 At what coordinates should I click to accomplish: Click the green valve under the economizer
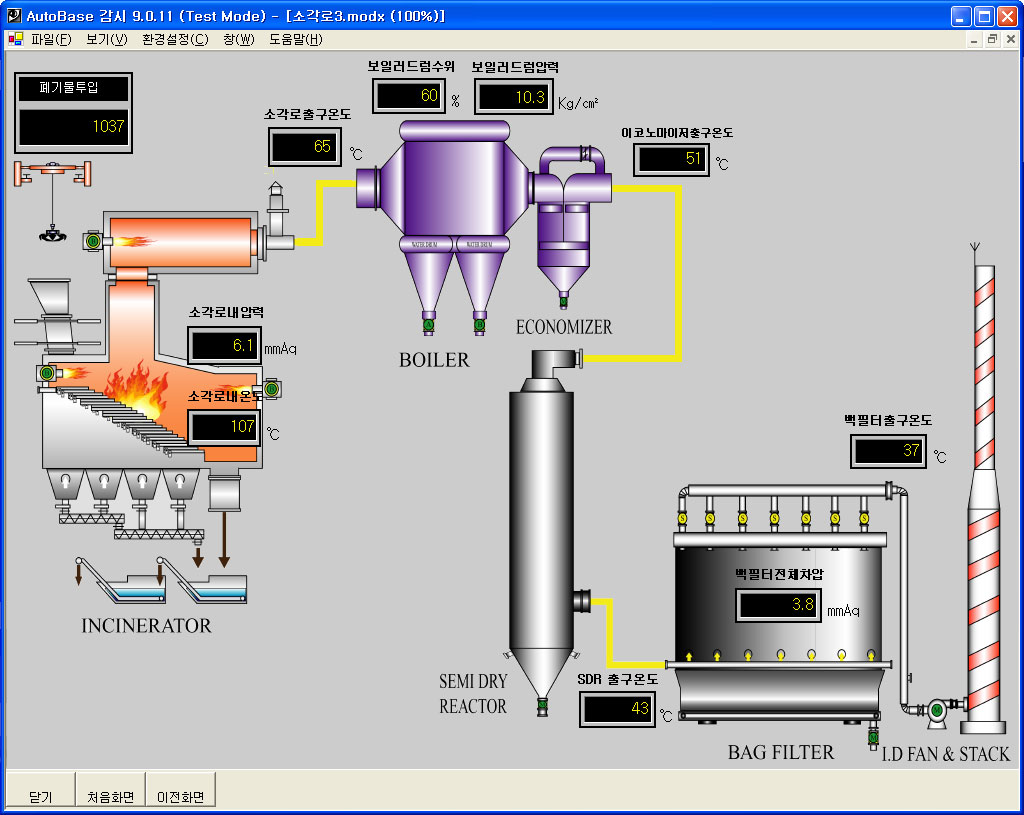(x=563, y=302)
